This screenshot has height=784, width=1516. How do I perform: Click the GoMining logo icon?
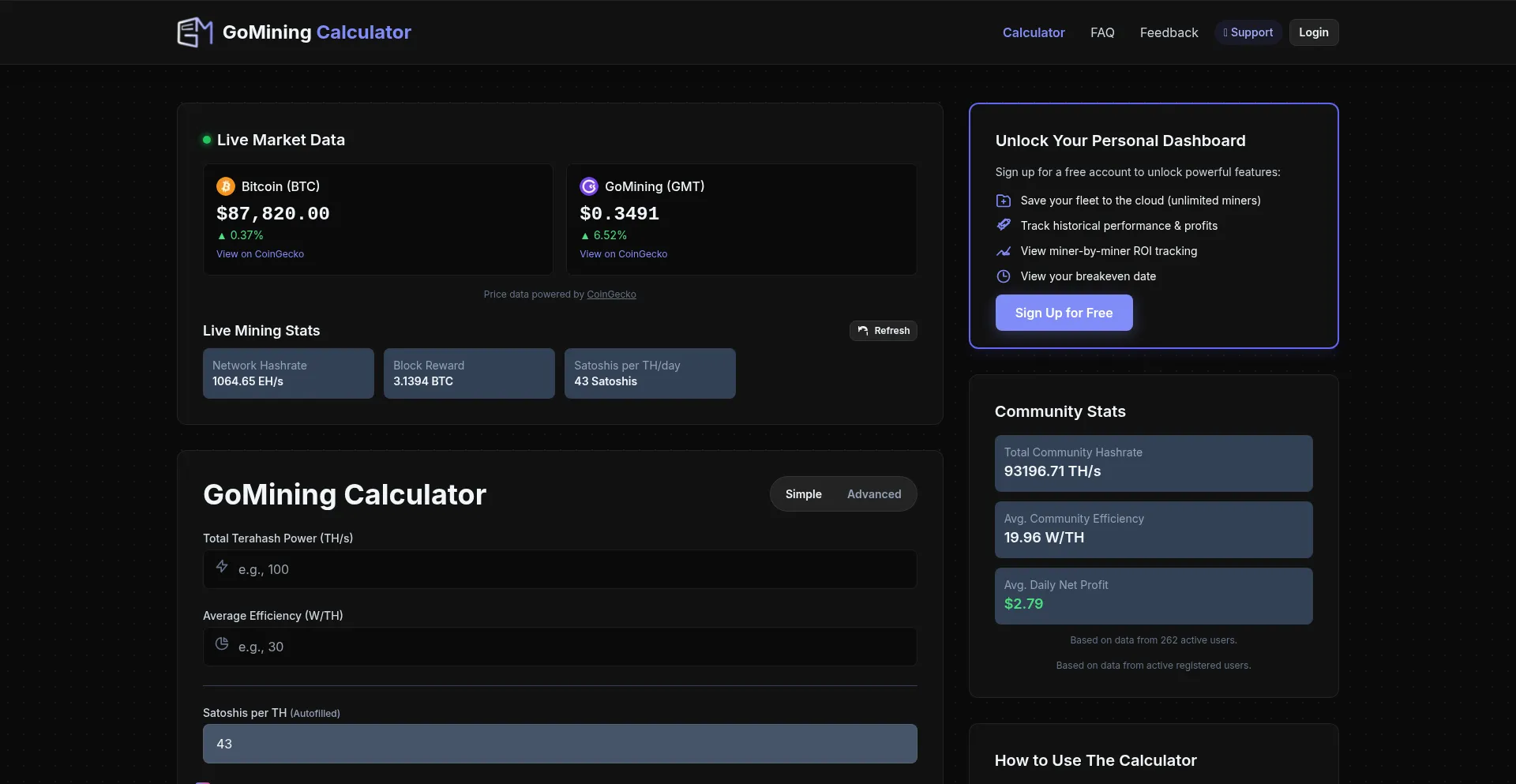tap(194, 32)
